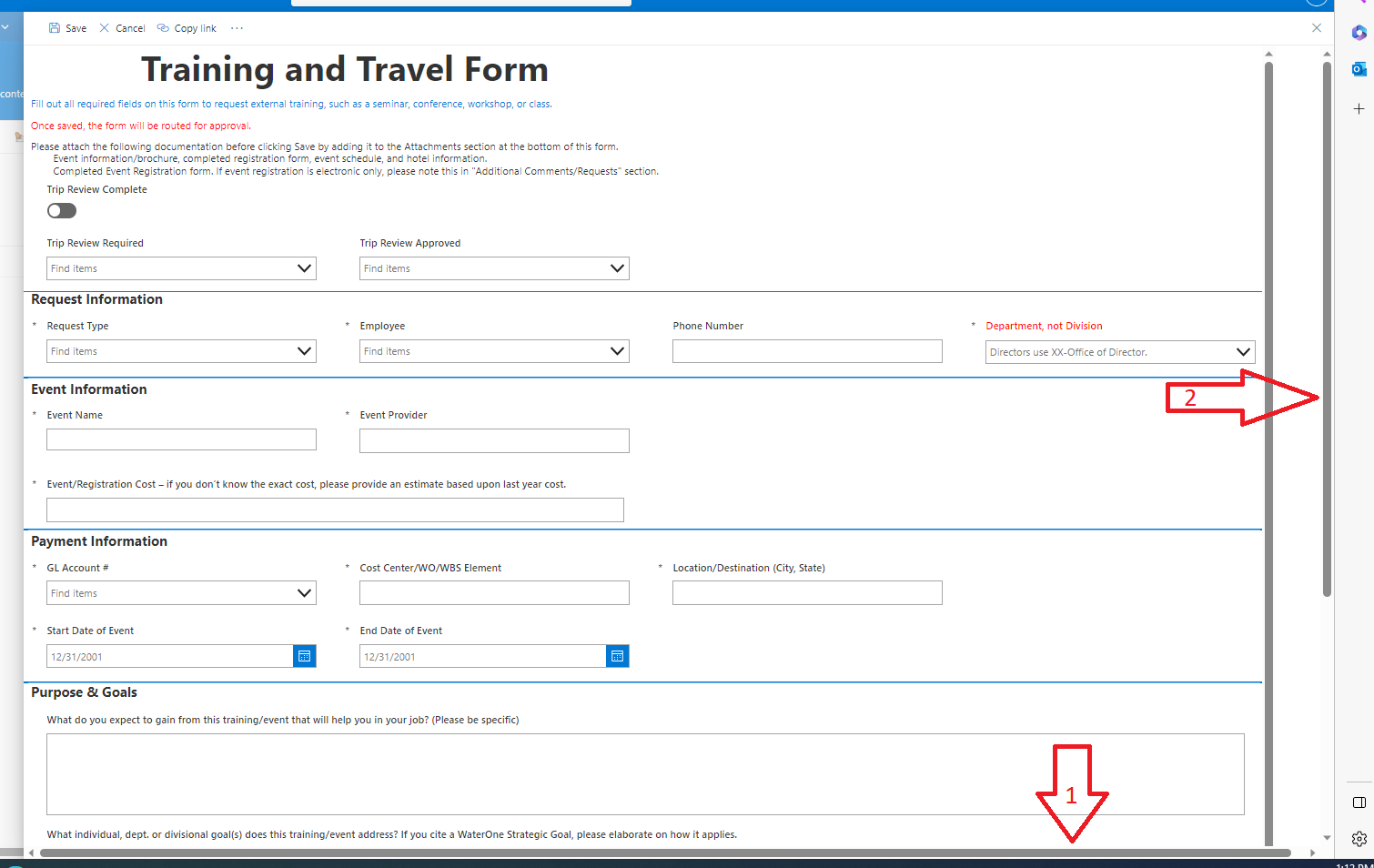Open the Cancel command in the top toolbar

(x=122, y=28)
